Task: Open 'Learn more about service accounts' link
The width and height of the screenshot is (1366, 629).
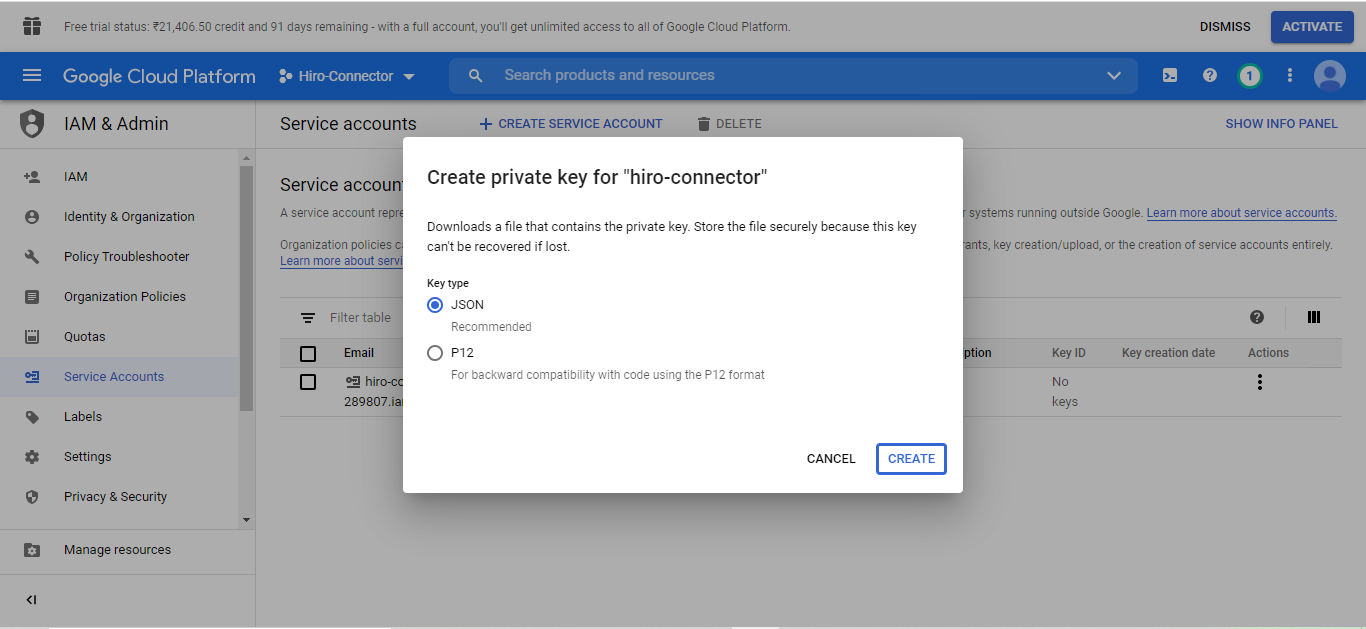Action: pos(1241,213)
